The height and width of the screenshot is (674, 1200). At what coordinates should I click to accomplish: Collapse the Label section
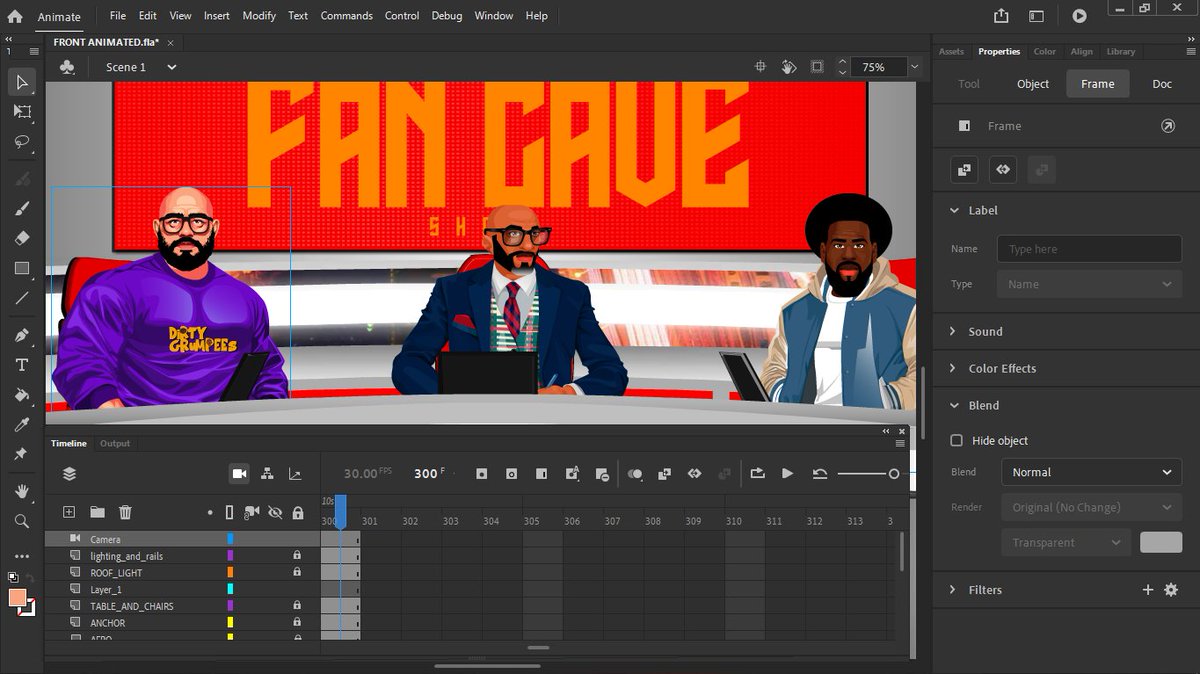click(953, 211)
